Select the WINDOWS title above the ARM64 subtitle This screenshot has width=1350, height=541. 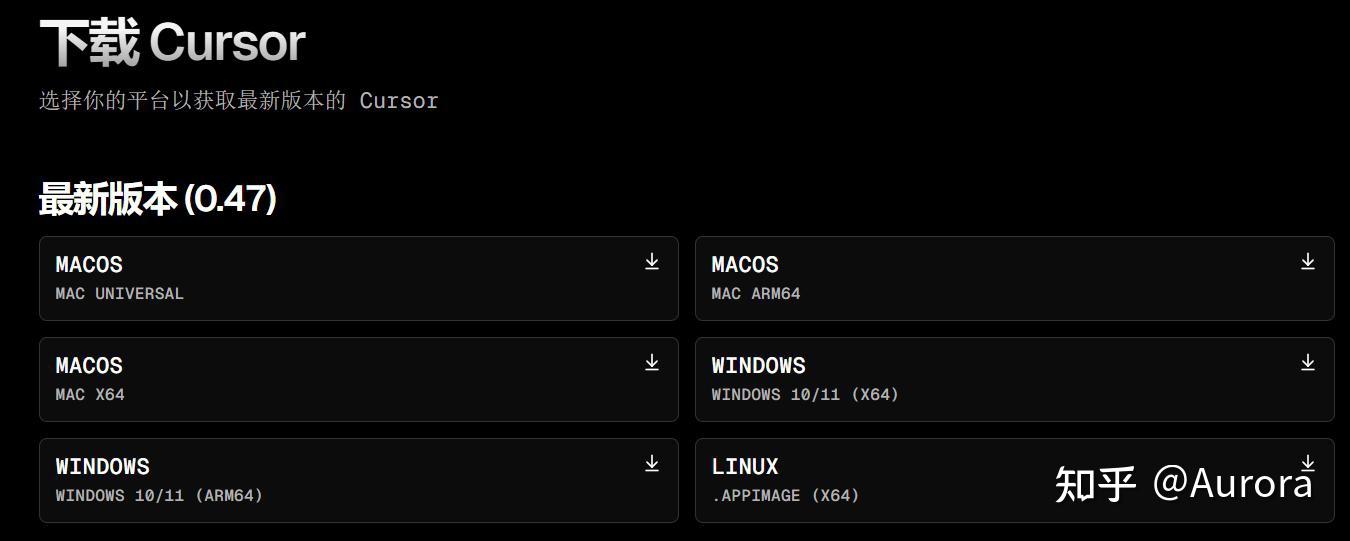point(102,467)
